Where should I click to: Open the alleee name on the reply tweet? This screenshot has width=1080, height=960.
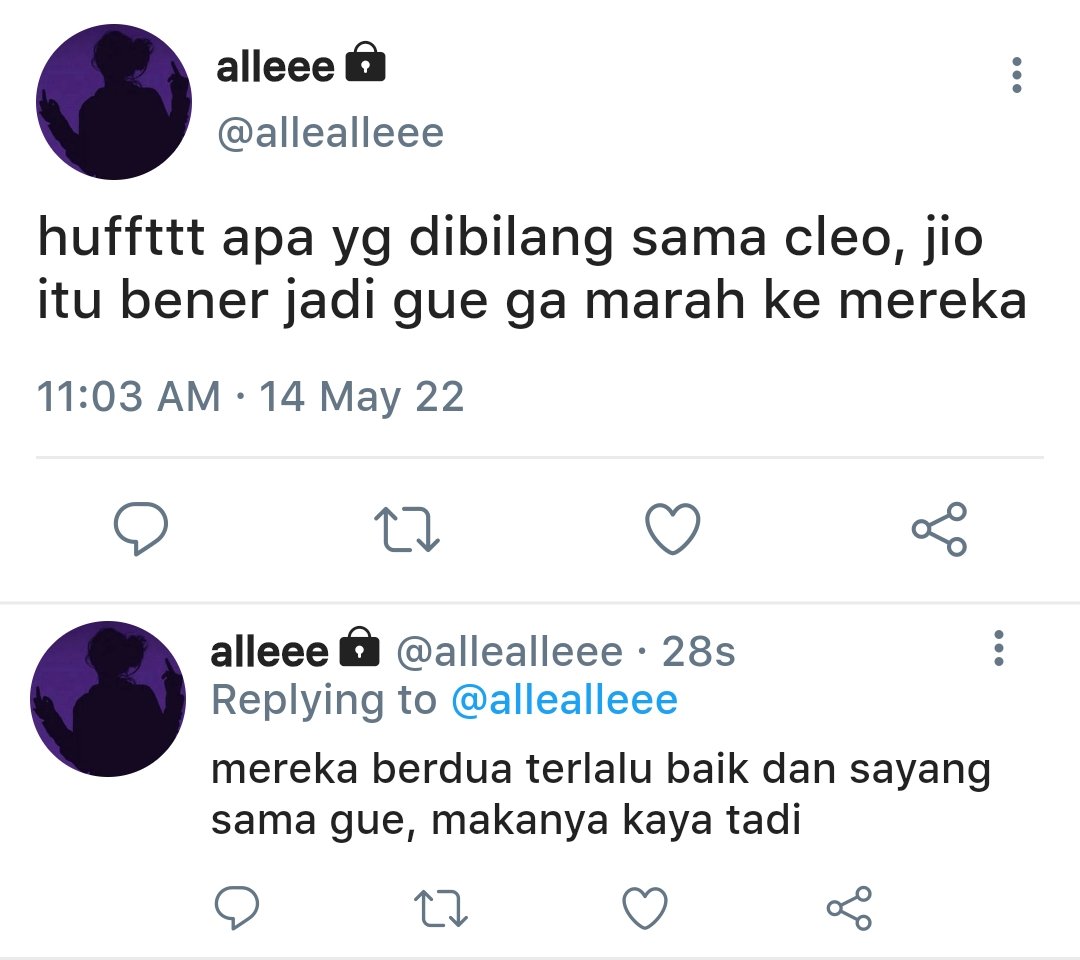click(269, 651)
